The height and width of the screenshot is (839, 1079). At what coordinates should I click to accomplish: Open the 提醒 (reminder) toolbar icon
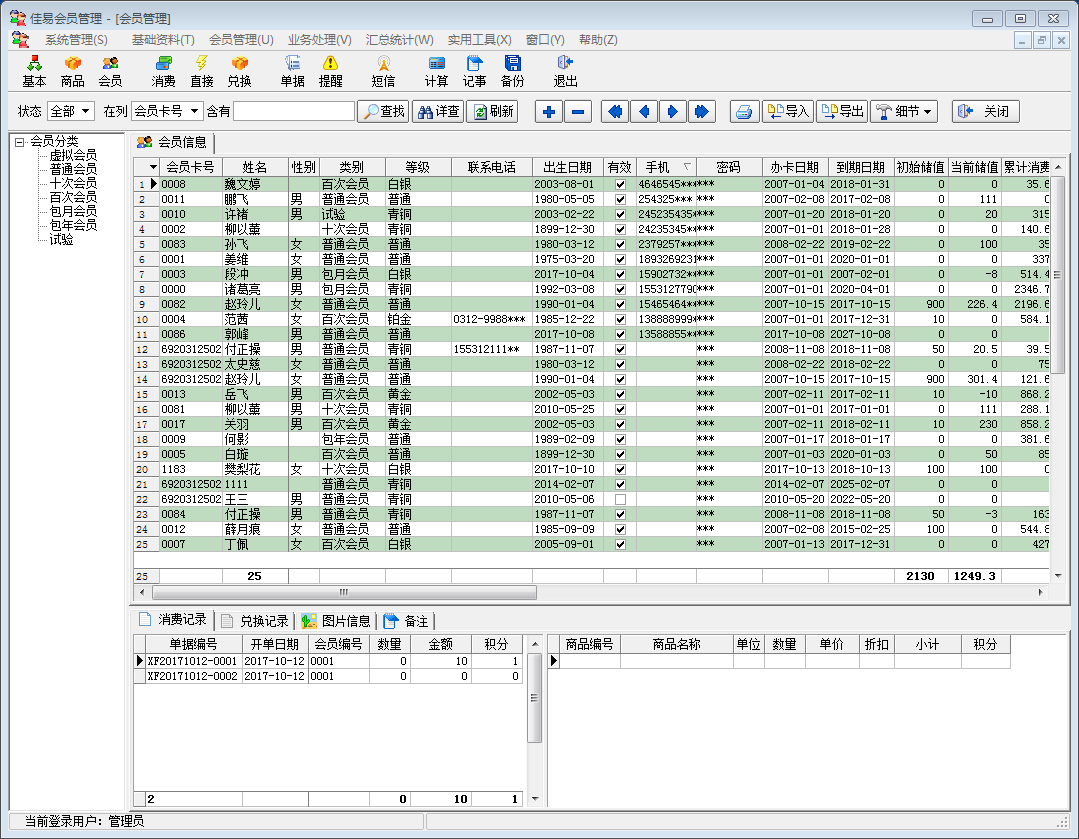330,71
